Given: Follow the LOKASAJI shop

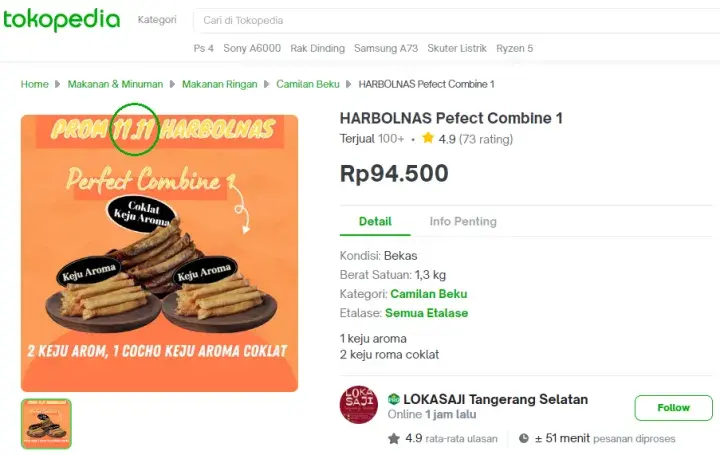Looking at the screenshot, I should (674, 408).
